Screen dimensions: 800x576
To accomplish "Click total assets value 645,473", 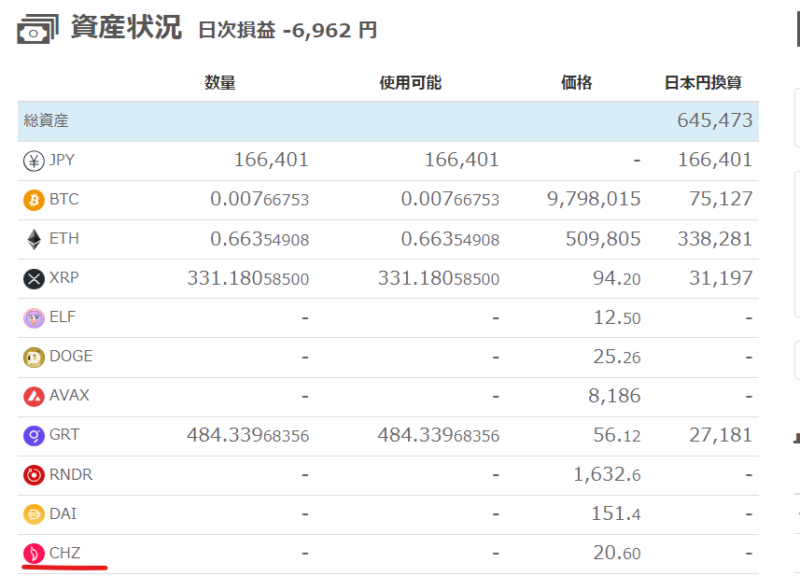I will (x=714, y=120).
